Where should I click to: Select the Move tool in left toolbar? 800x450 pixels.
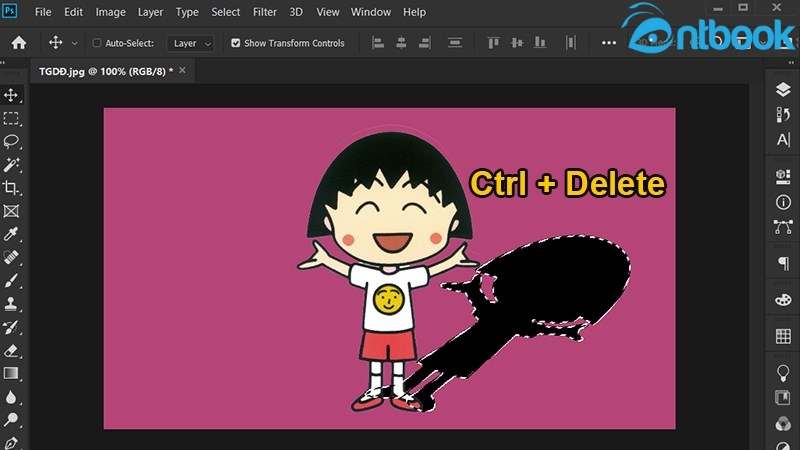point(11,95)
